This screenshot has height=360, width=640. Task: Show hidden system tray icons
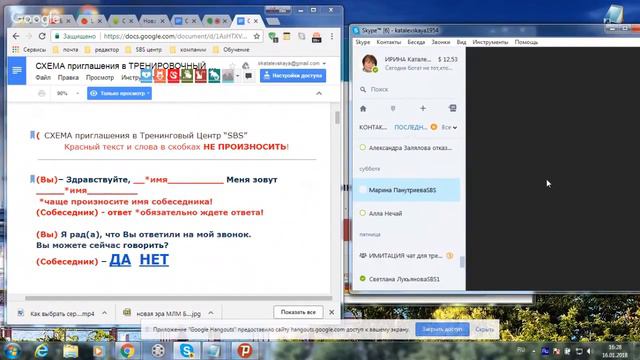[x=533, y=351]
